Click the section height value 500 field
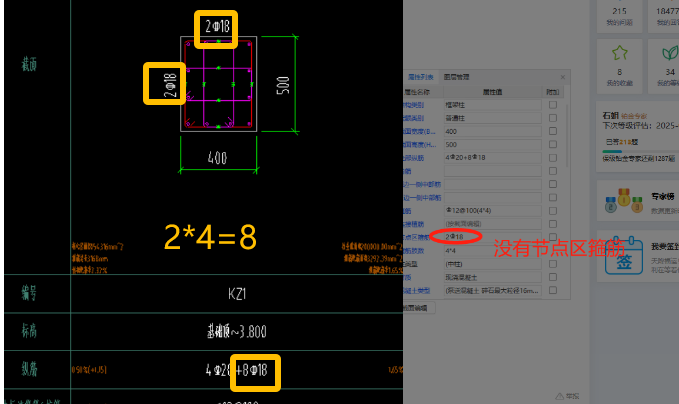679x404 pixels. [x=492, y=144]
